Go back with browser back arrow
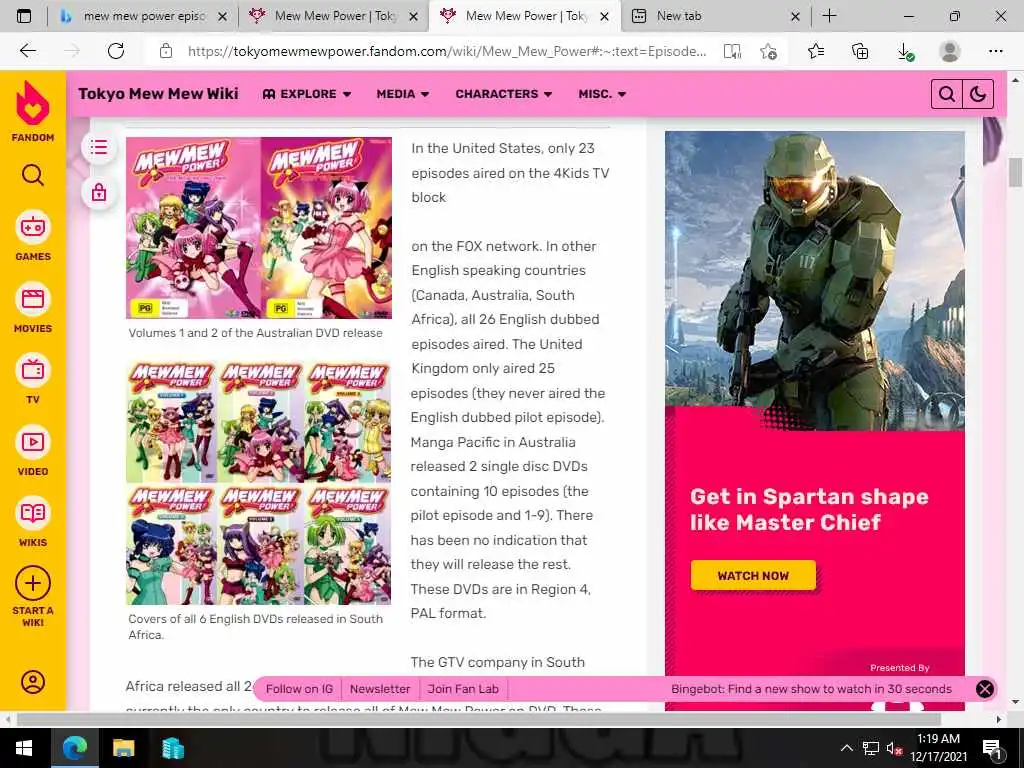 [x=28, y=51]
